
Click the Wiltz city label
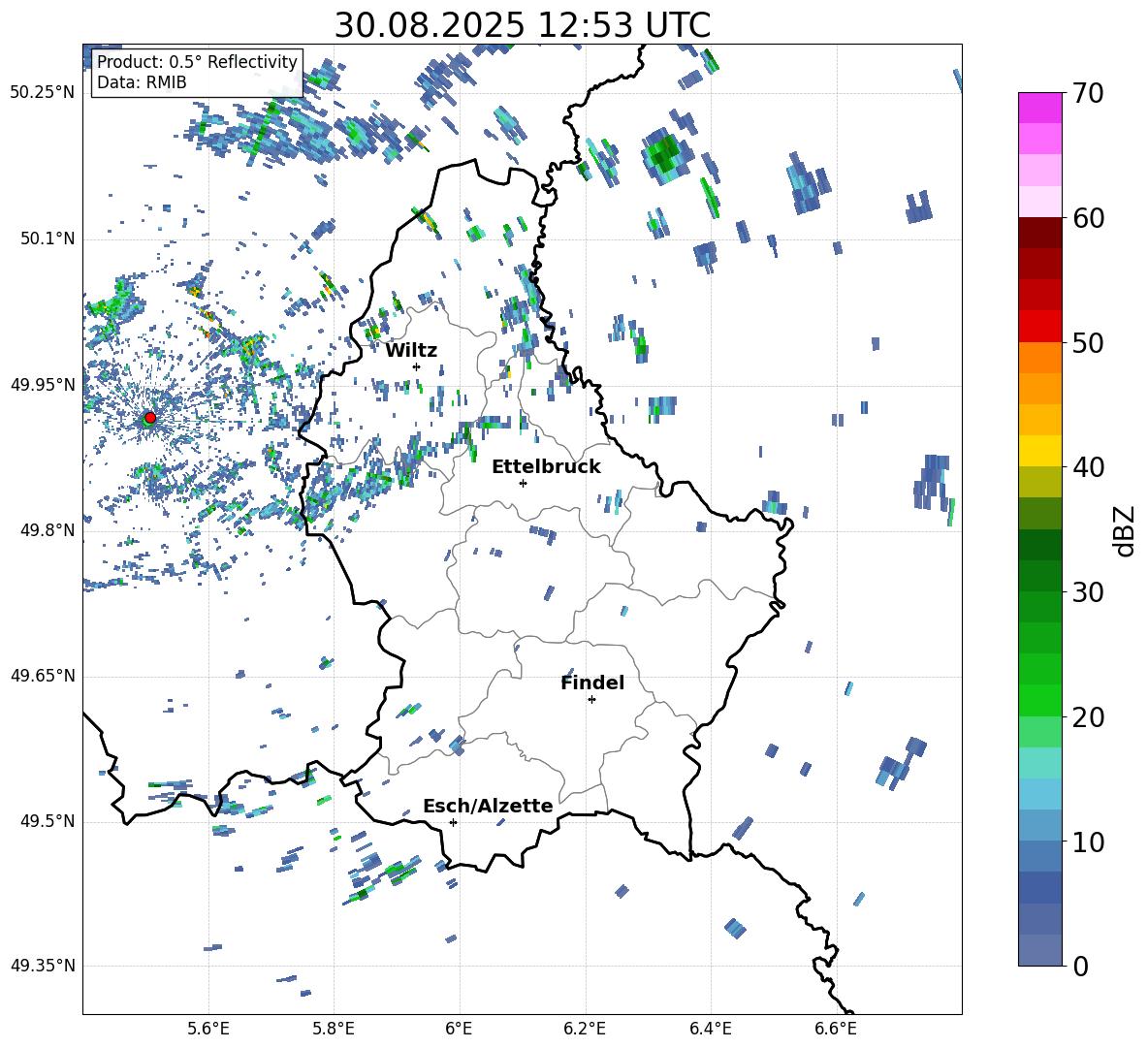point(411,351)
